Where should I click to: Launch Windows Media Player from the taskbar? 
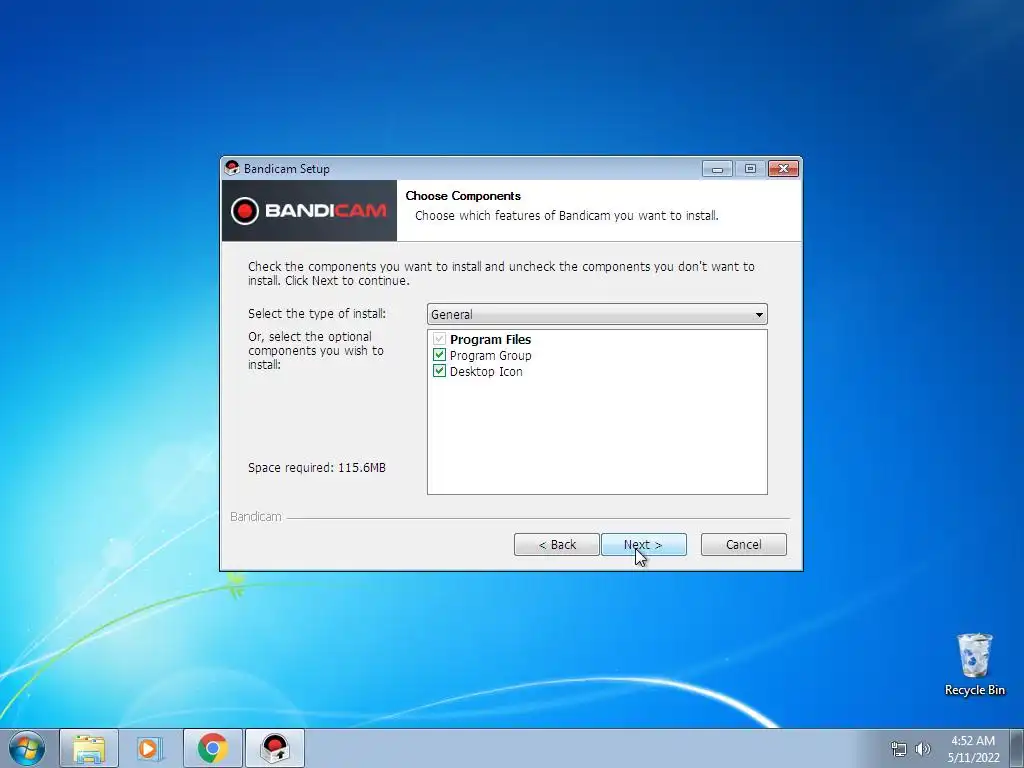pyautogui.click(x=150, y=748)
